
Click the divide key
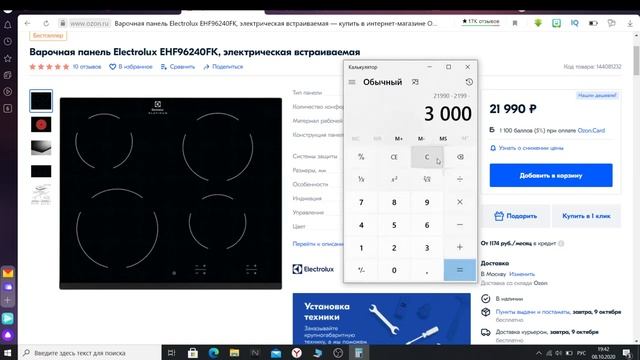click(460, 179)
